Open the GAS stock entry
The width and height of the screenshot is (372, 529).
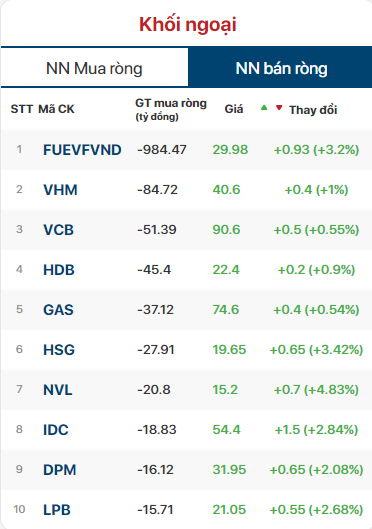tap(58, 310)
